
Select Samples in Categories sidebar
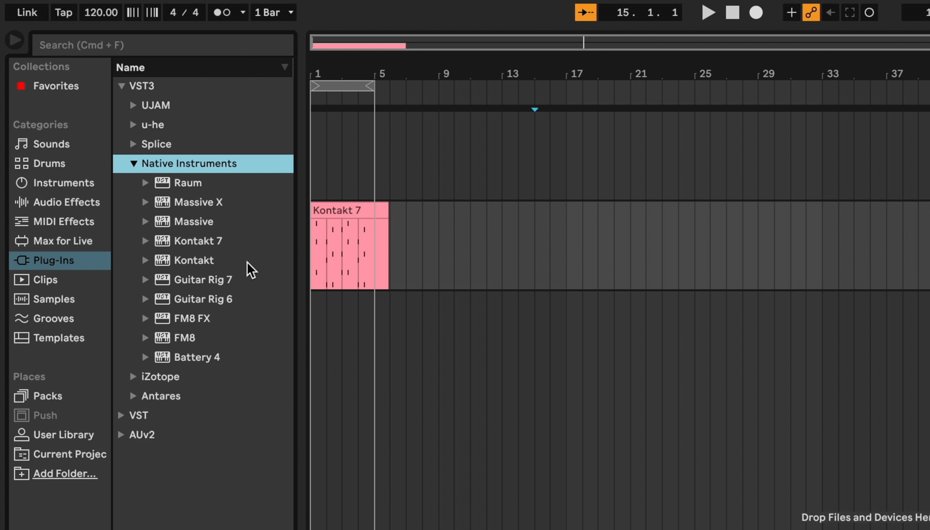(x=53, y=299)
